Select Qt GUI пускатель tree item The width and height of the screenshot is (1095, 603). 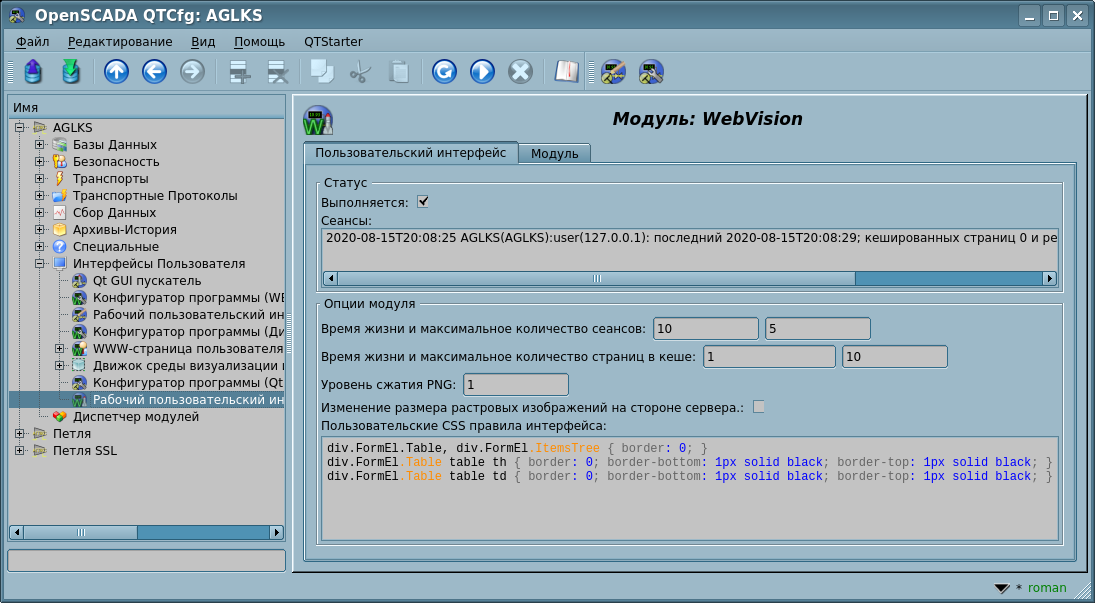pyautogui.click(x=147, y=281)
